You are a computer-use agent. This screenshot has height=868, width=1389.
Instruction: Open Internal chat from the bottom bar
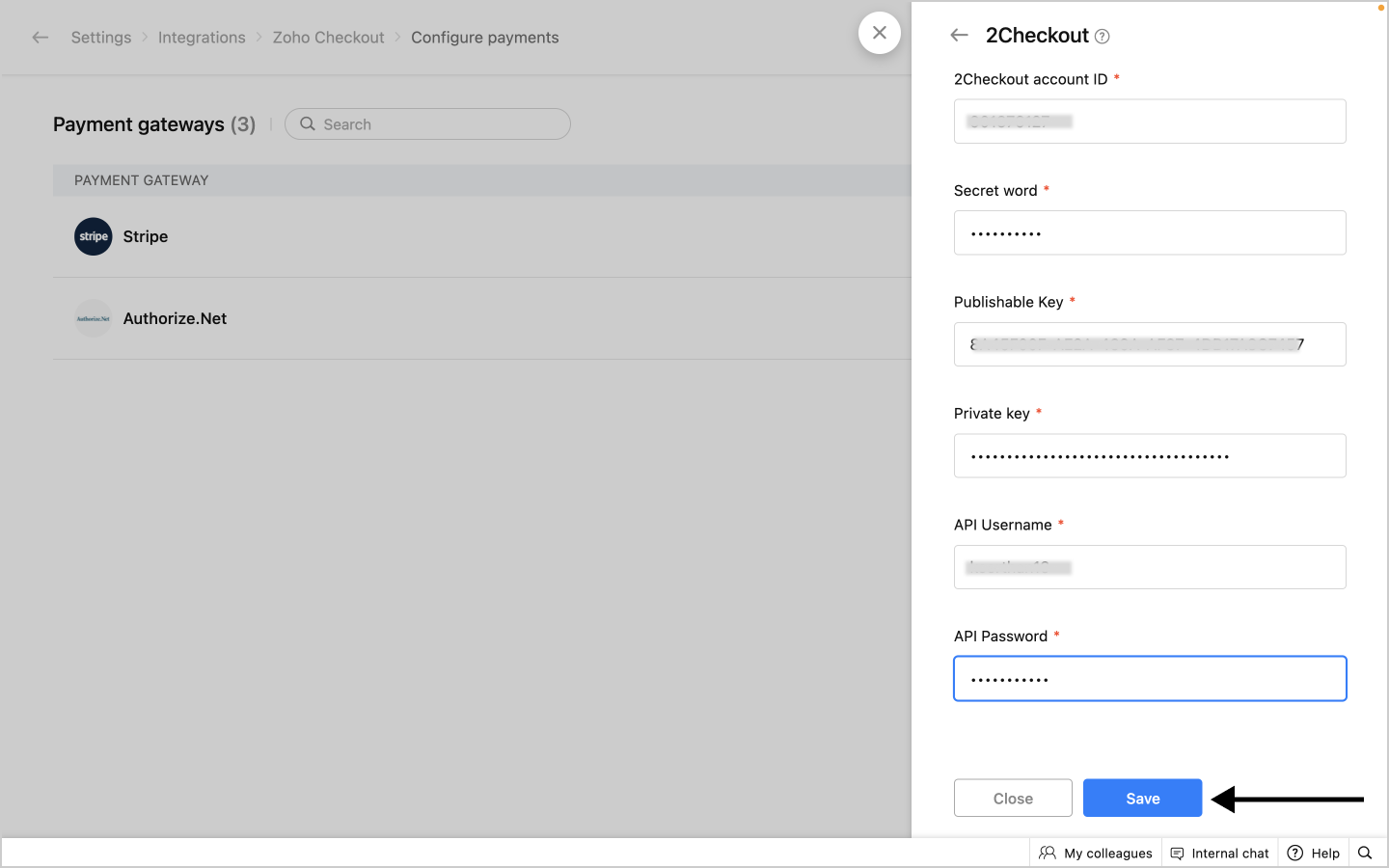point(1219,853)
